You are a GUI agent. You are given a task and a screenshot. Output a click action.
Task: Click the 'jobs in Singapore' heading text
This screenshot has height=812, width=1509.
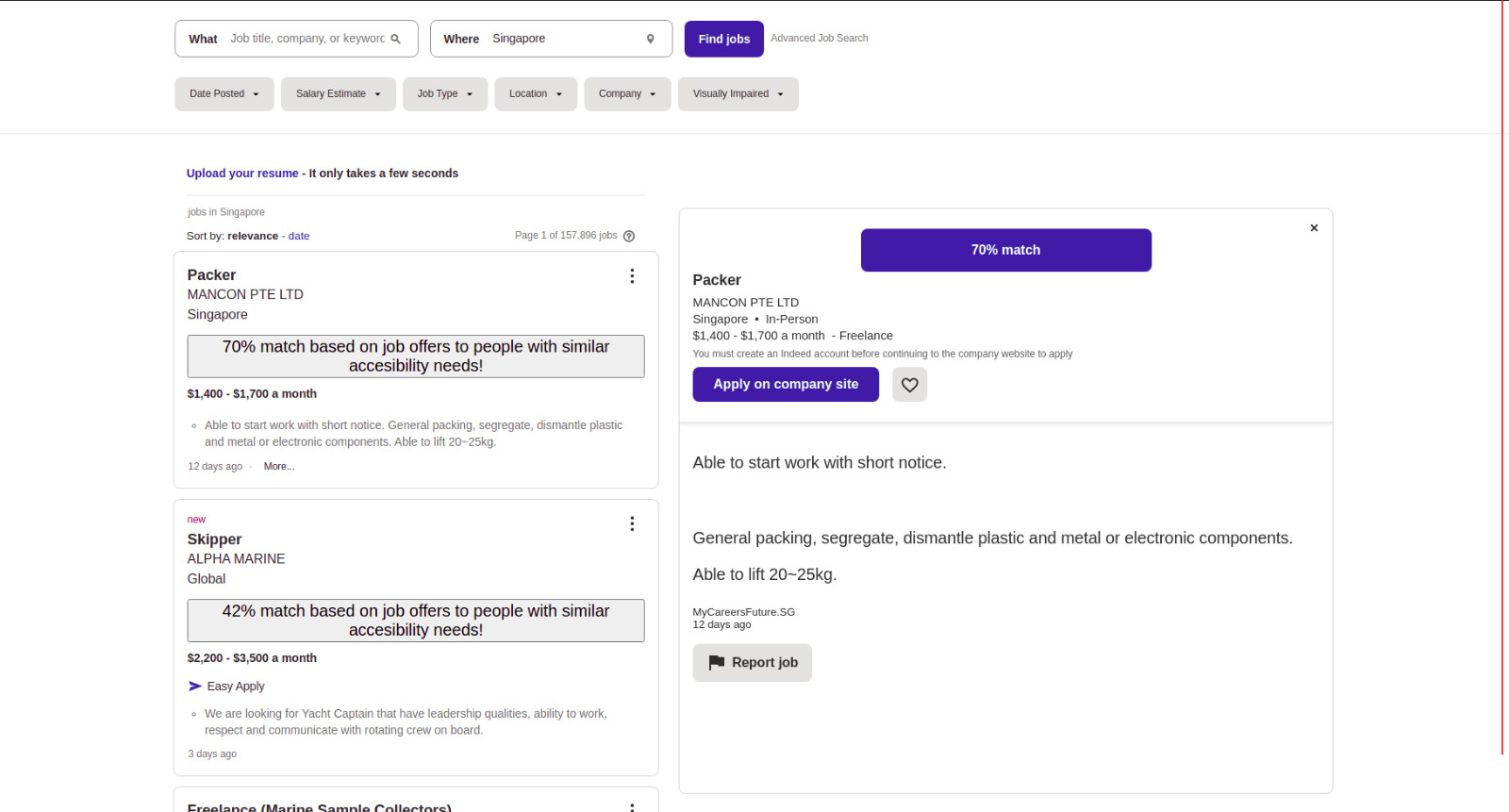click(x=226, y=212)
